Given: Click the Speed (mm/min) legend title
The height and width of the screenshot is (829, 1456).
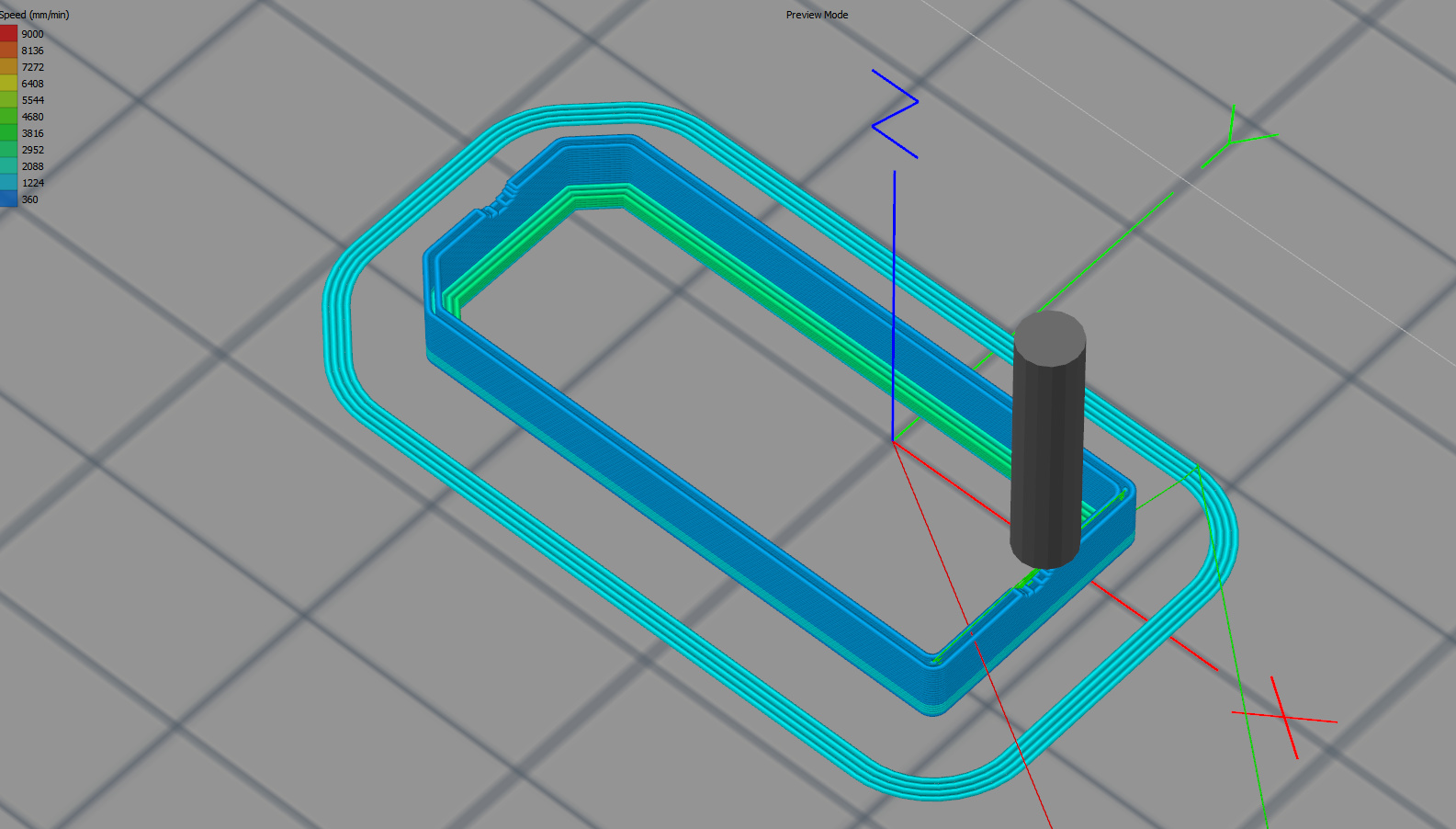Looking at the screenshot, I should tap(35, 15).
